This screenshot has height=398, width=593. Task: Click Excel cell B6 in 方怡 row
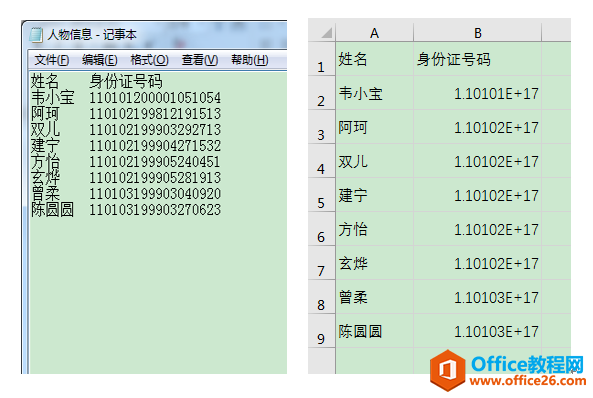[x=478, y=229]
